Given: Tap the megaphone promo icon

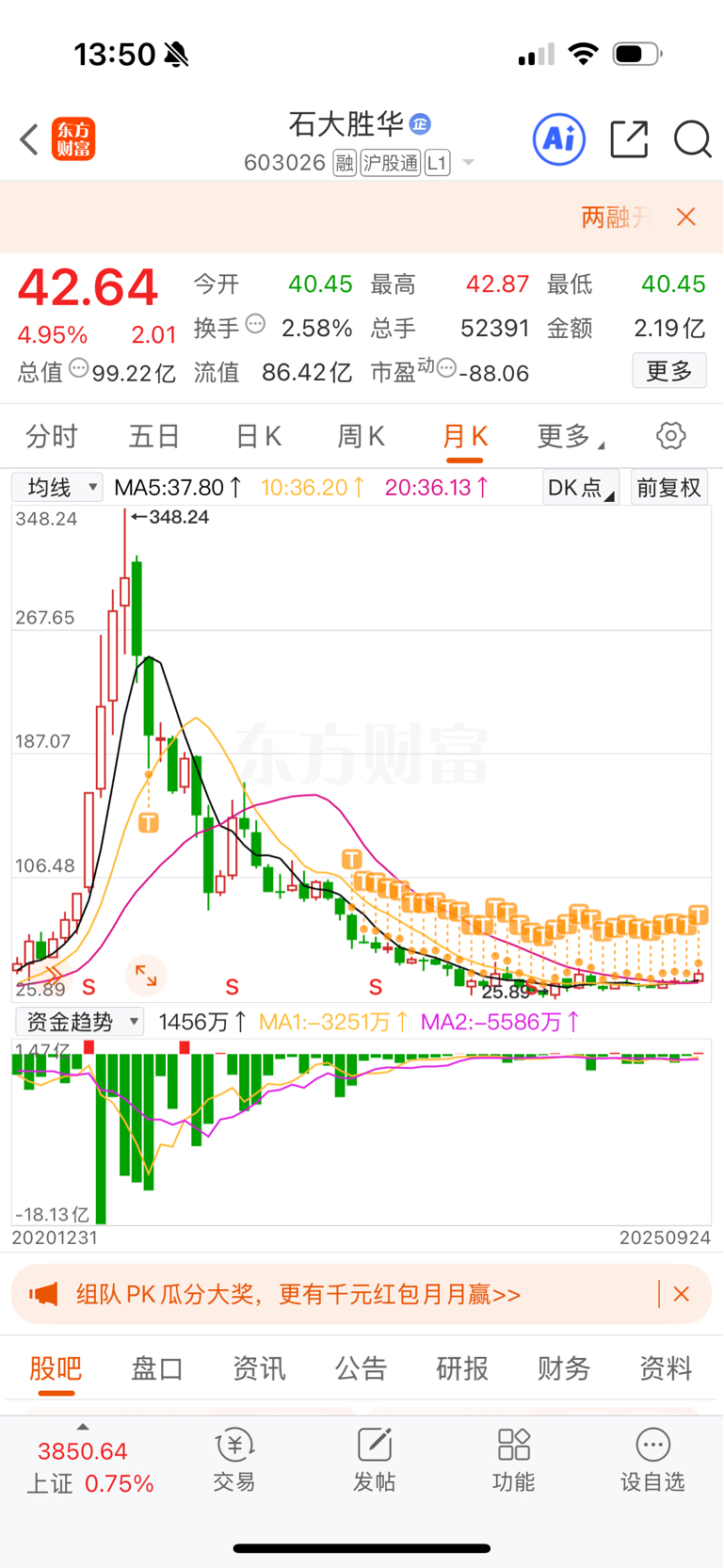Looking at the screenshot, I should [x=44, y=1294].
